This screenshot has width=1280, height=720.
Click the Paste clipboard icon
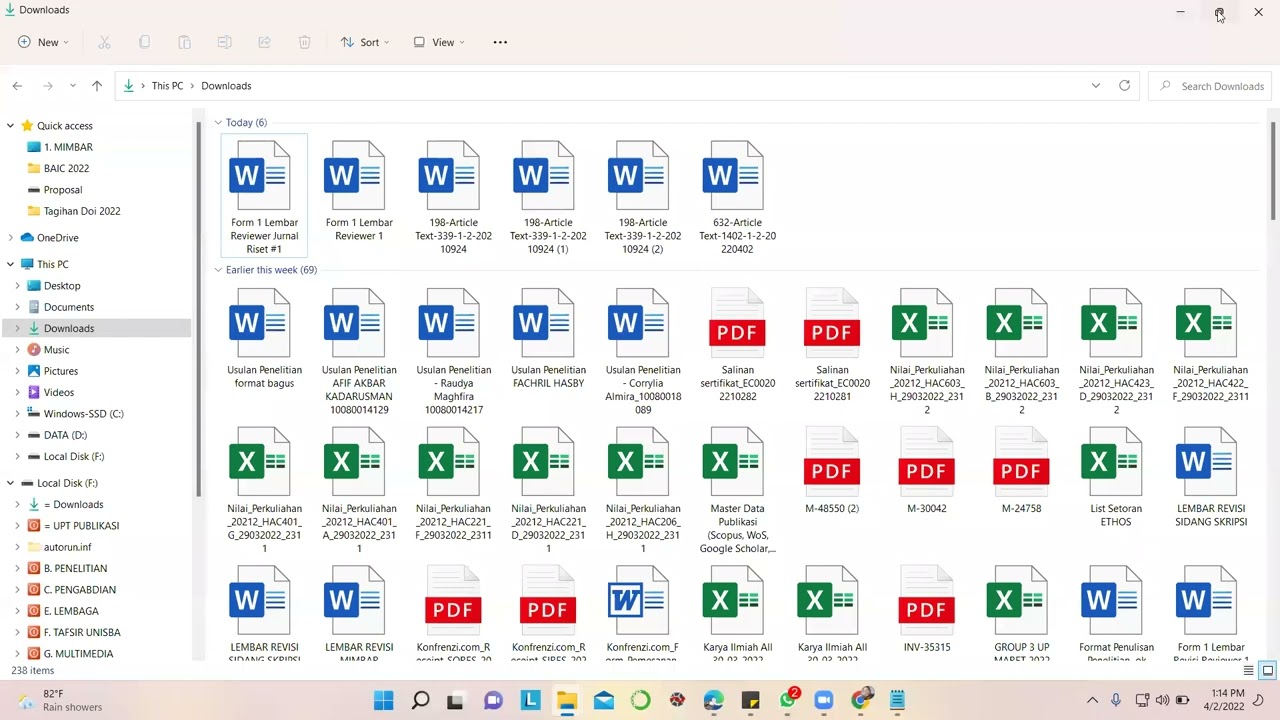click(x=184, y=42)
